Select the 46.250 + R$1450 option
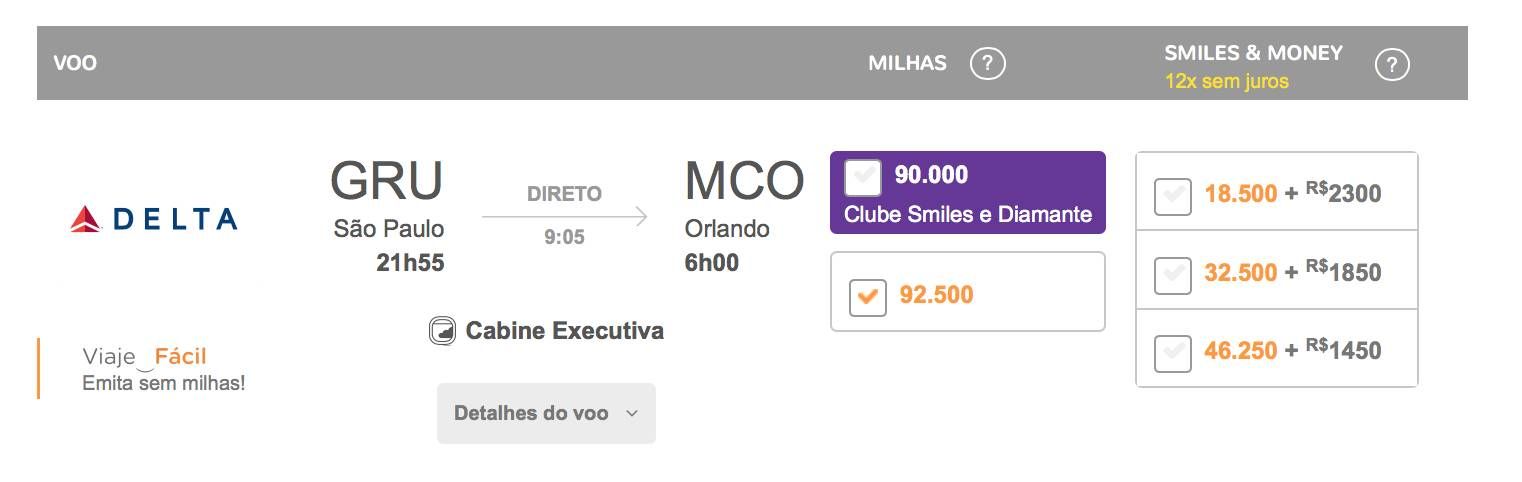Viewport: 1522px width, 482px height. (1172, 353)
